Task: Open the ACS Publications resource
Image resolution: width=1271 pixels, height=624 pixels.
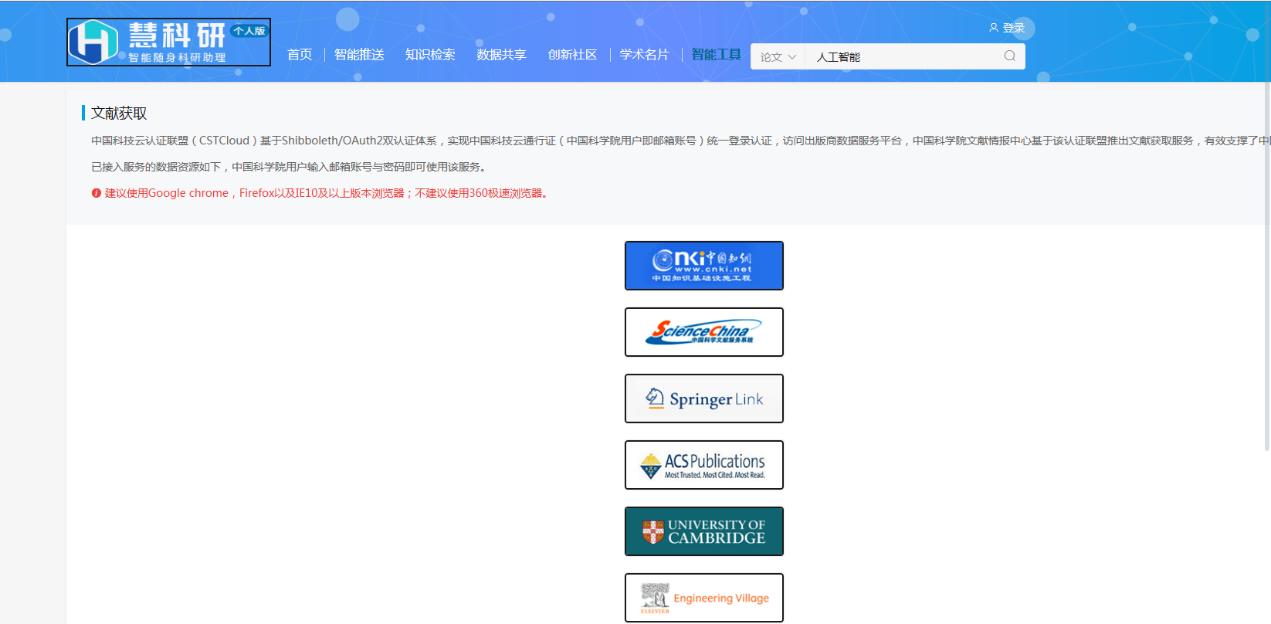Action: point(704,465)
